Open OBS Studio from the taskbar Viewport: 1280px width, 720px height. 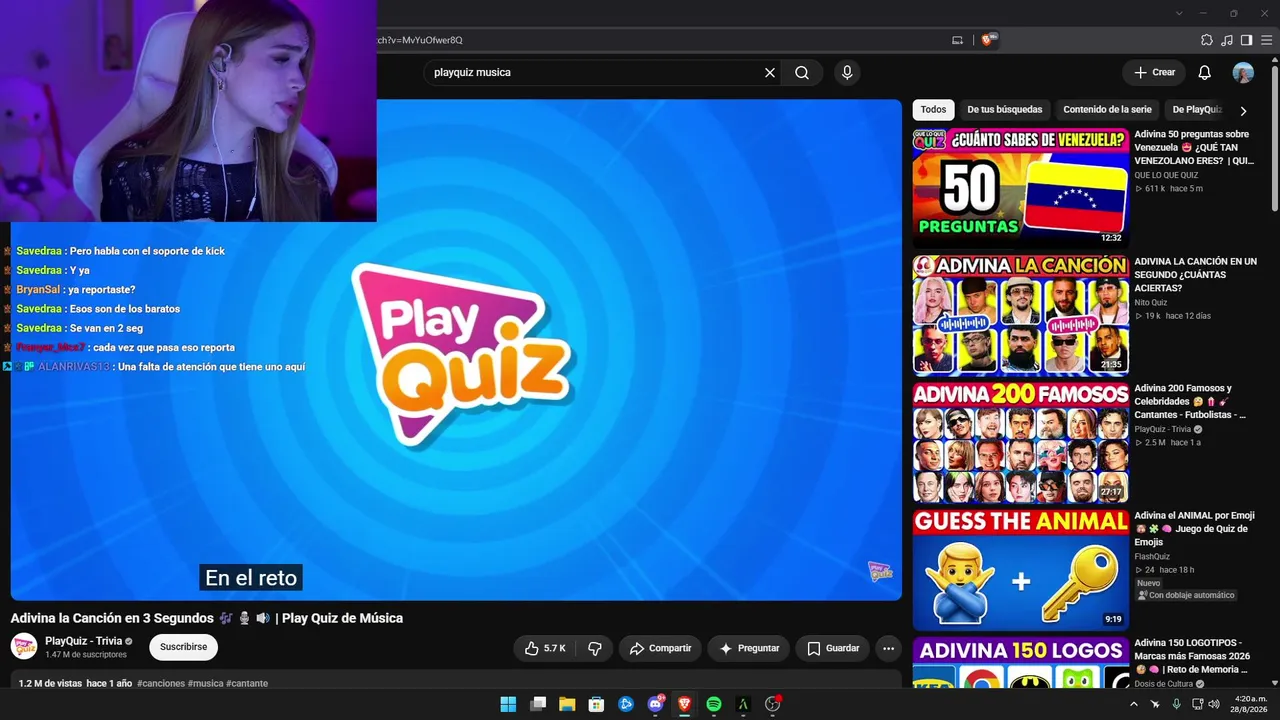[772, 704]
